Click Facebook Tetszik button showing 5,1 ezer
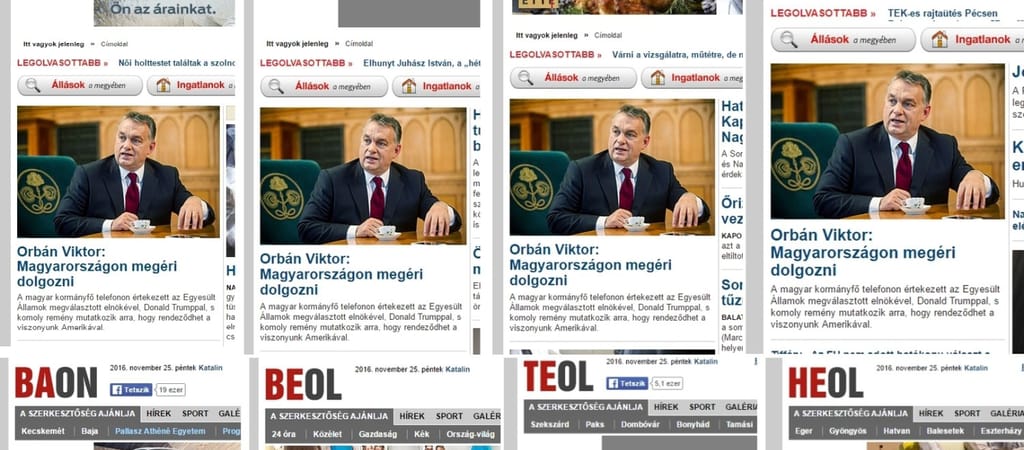 627,383
